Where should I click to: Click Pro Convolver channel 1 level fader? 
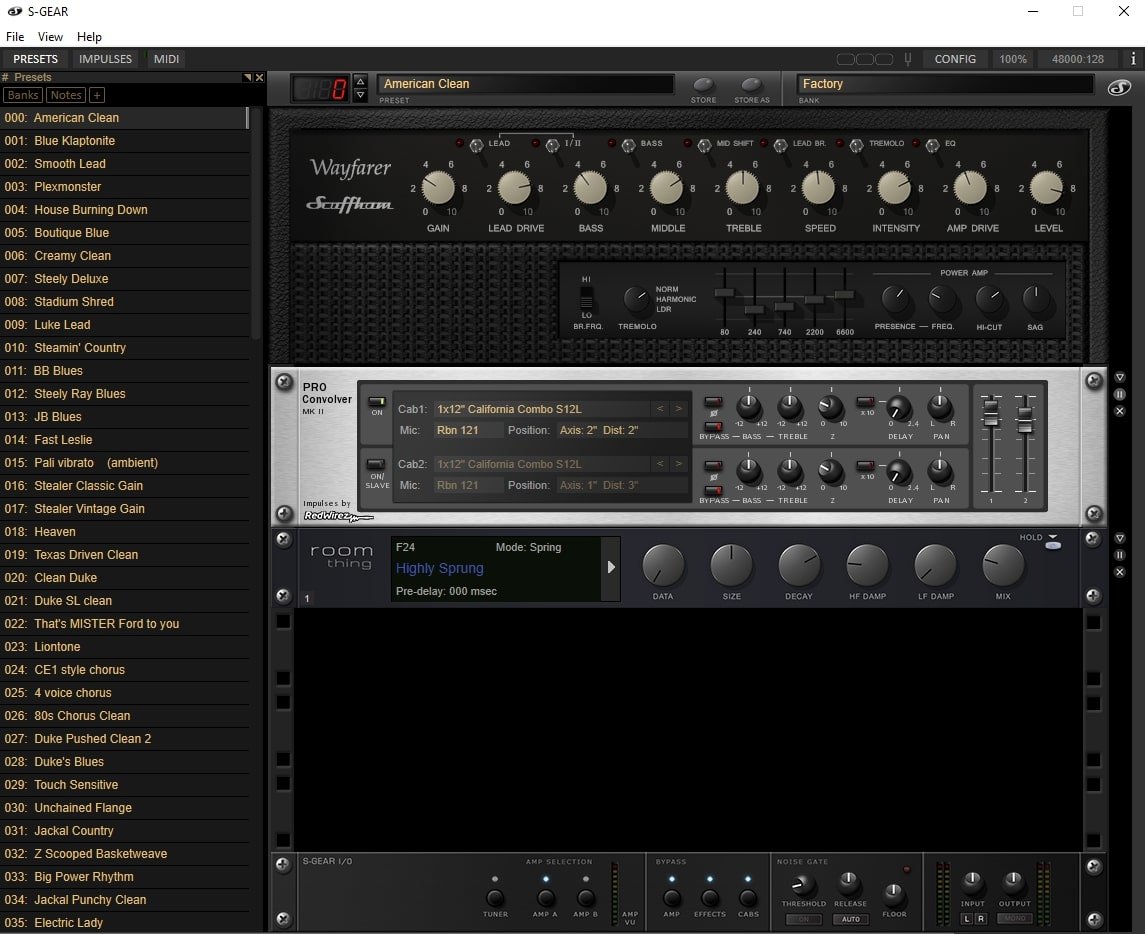click(991, 413)
